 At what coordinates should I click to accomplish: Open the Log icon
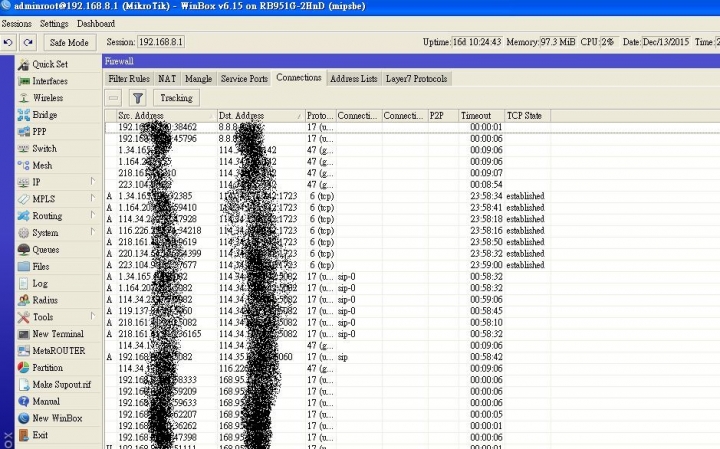tap(23, 283)
